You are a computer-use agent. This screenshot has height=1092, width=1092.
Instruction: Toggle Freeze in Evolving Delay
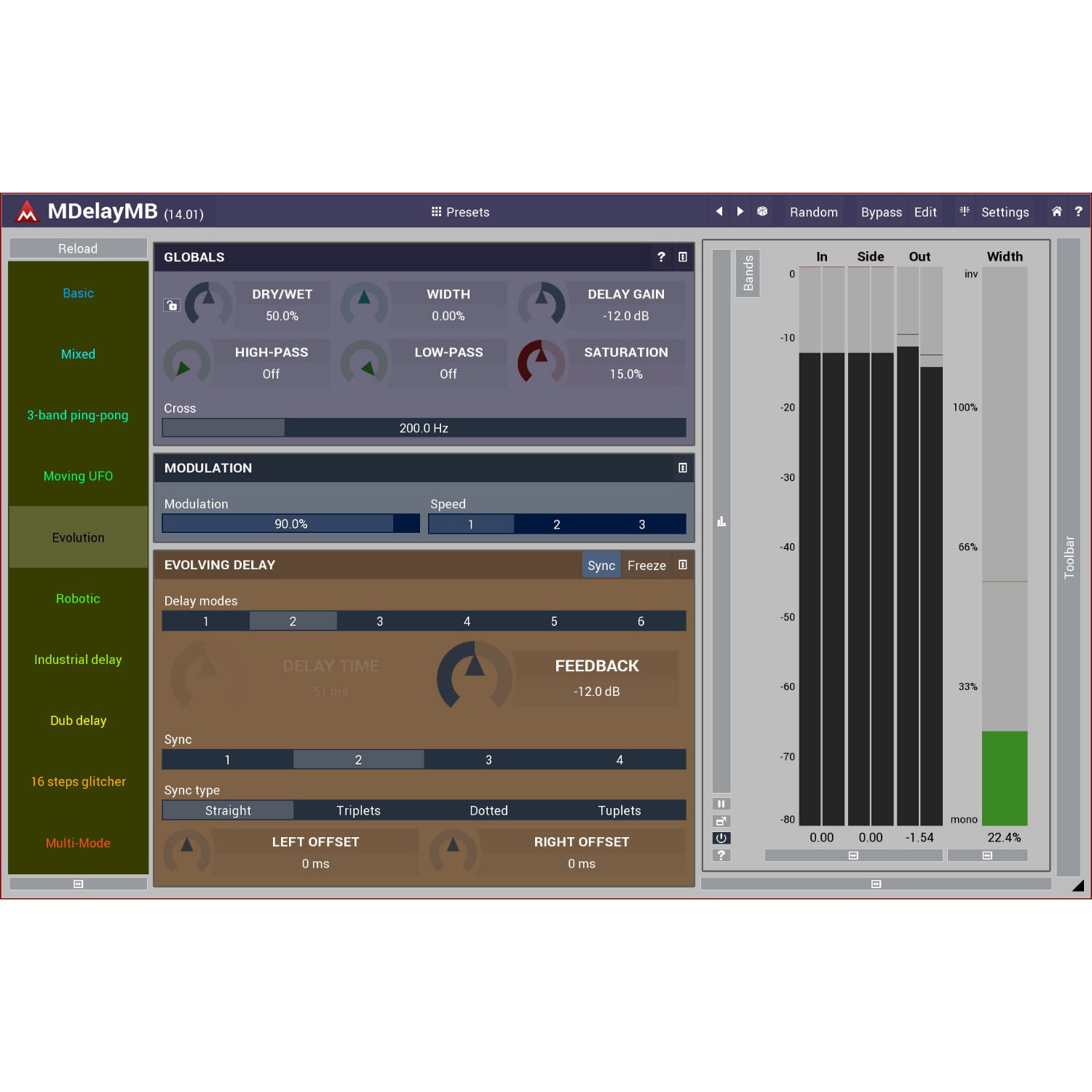coord(646,565)
